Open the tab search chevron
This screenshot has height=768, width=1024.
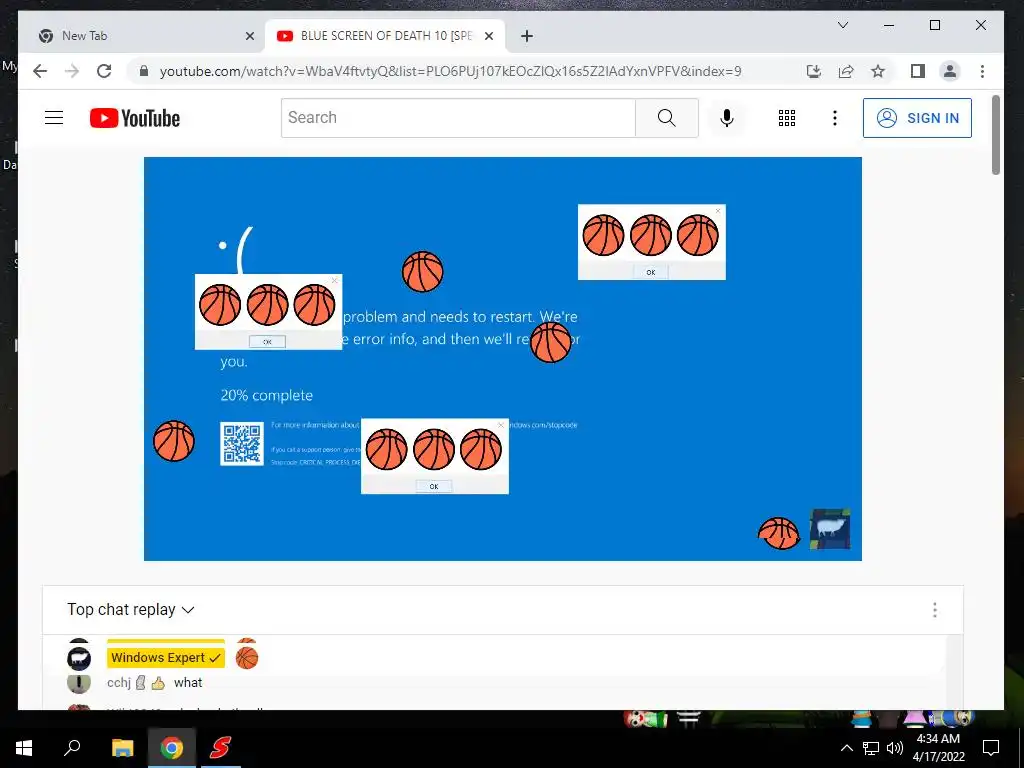coord(843,25)
